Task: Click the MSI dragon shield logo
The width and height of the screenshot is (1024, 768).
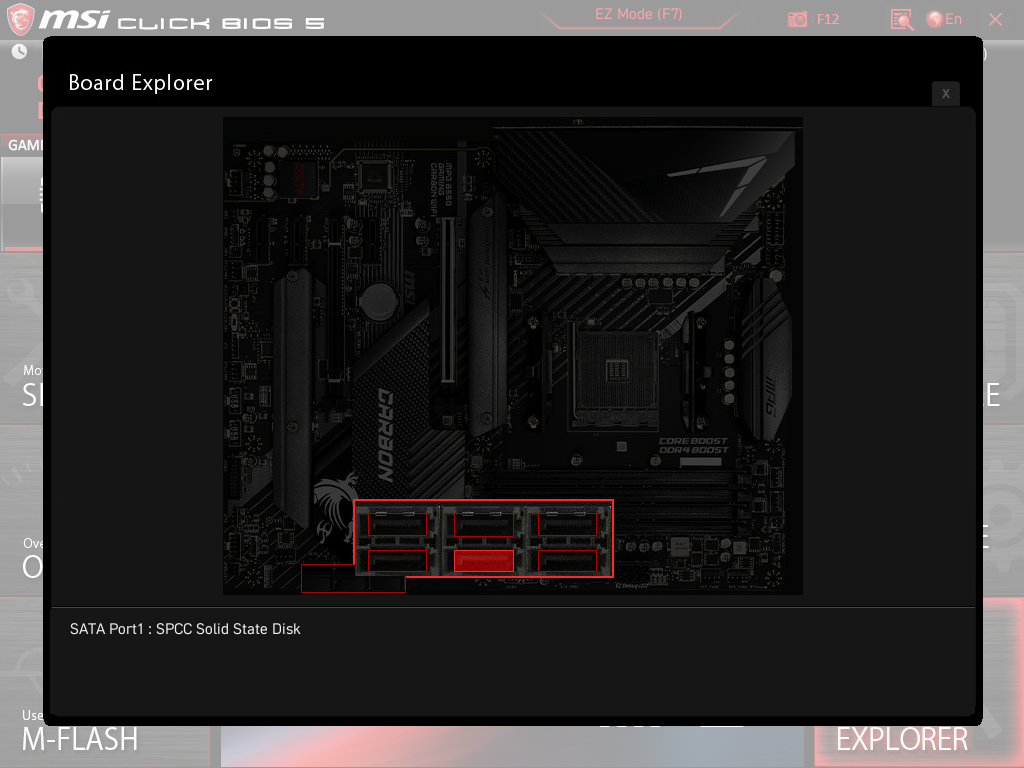Action: [20, 19]
